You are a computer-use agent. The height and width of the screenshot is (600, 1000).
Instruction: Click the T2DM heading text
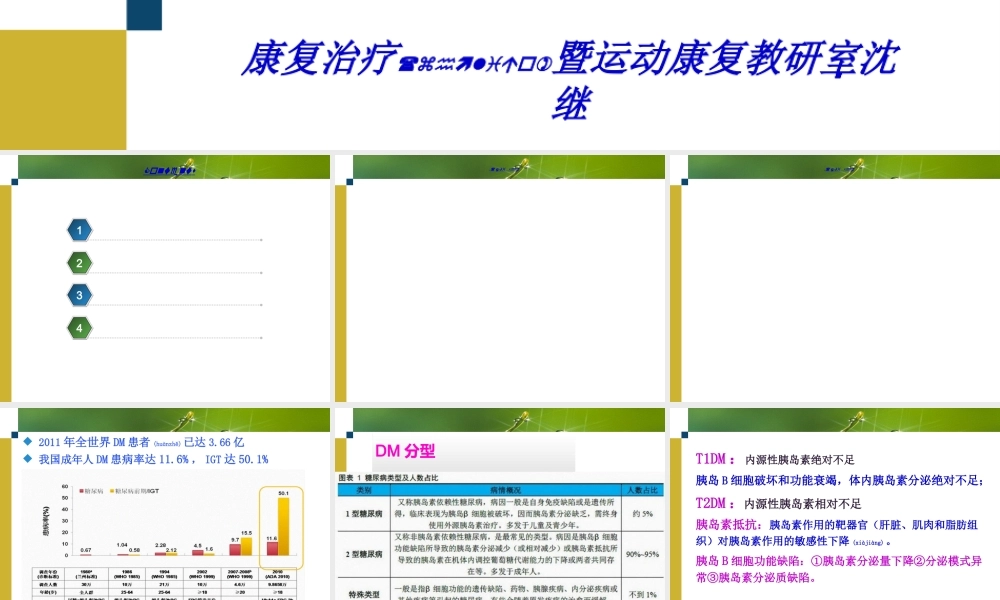tap(713, 504)
